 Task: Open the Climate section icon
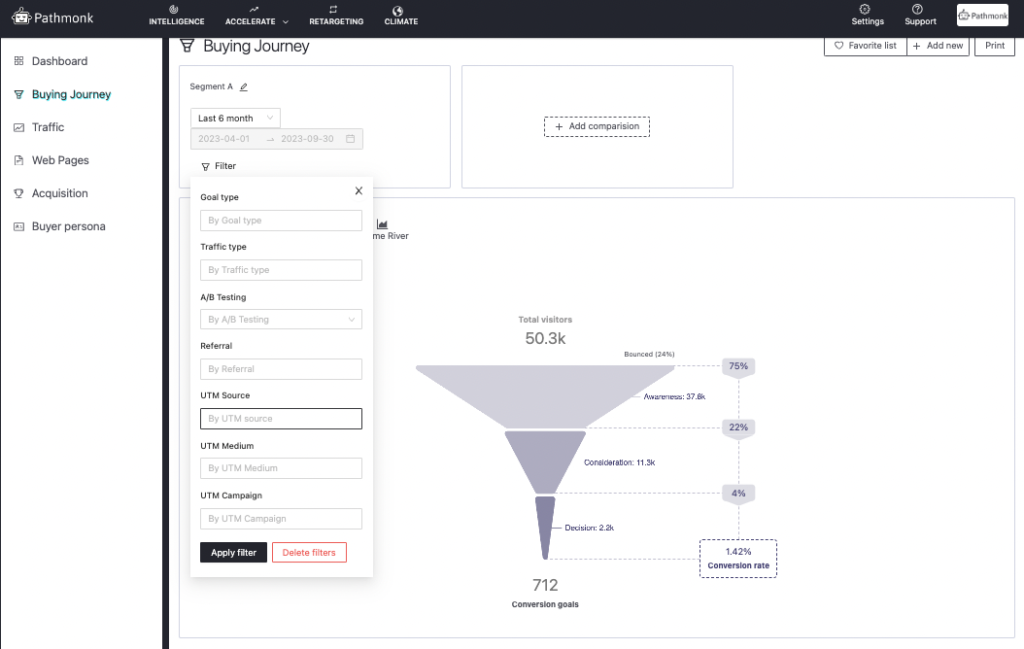tap(400, 16)
